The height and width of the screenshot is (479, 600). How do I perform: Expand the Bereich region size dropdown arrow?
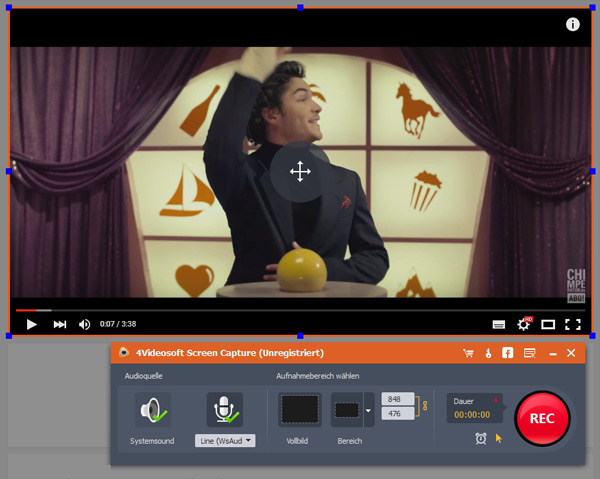coord(369,410)
